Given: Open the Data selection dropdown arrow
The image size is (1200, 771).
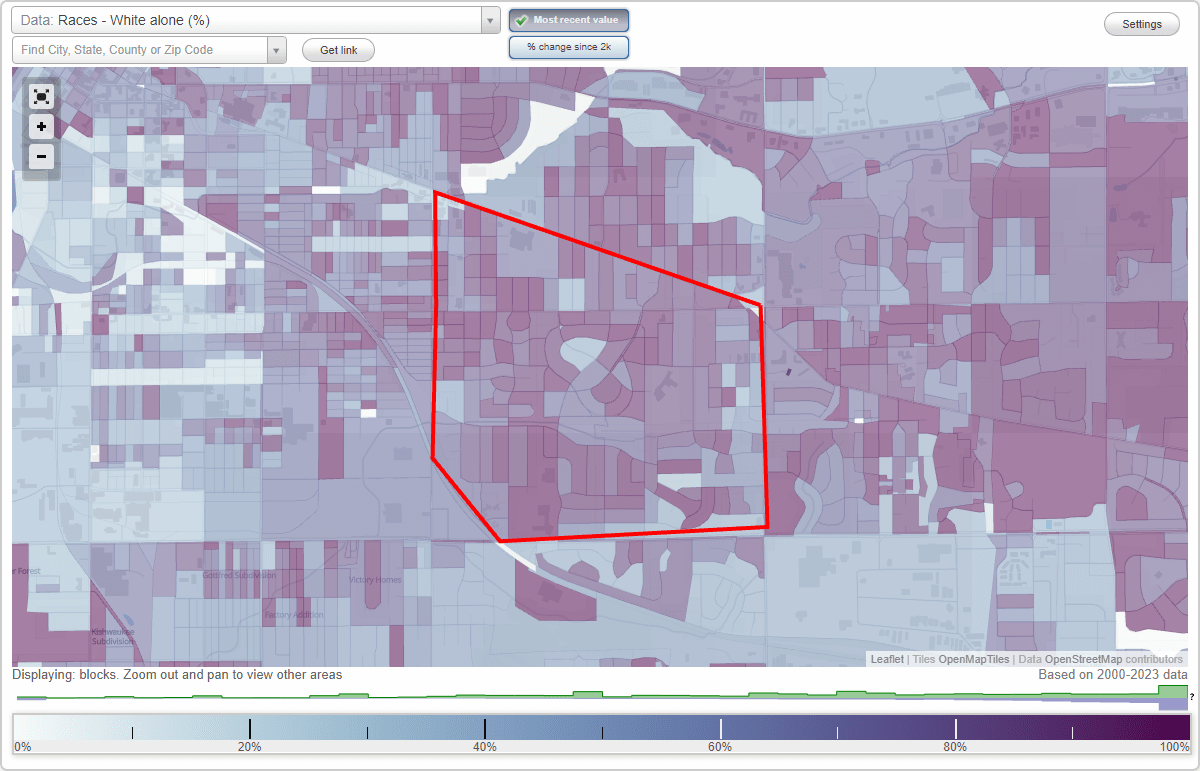Looking at the screenshot, I should (x=490, y=20).
